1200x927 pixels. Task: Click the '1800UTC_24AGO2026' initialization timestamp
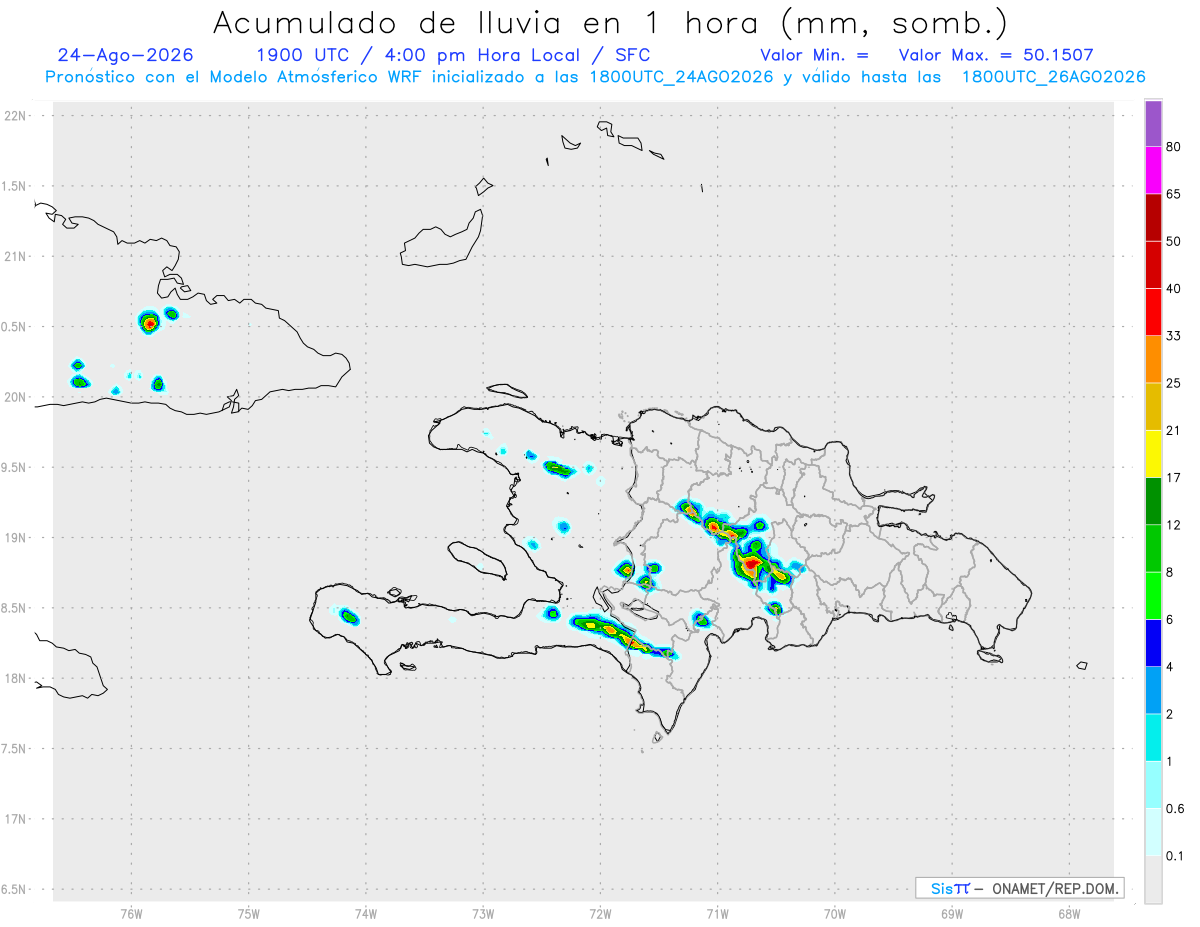click(x=682, y=77)
